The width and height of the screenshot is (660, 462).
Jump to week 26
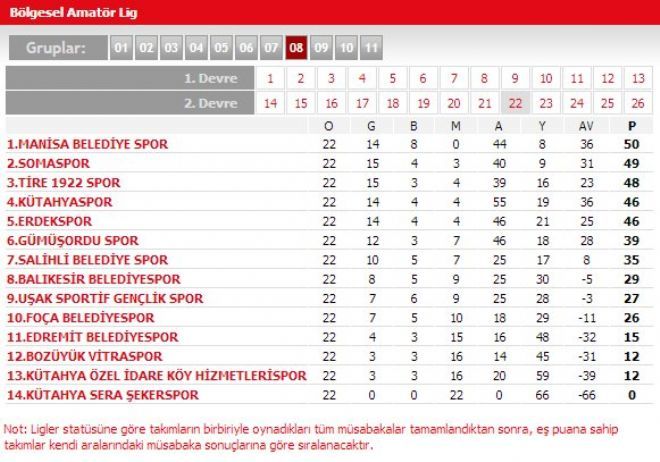coord(638,103)
